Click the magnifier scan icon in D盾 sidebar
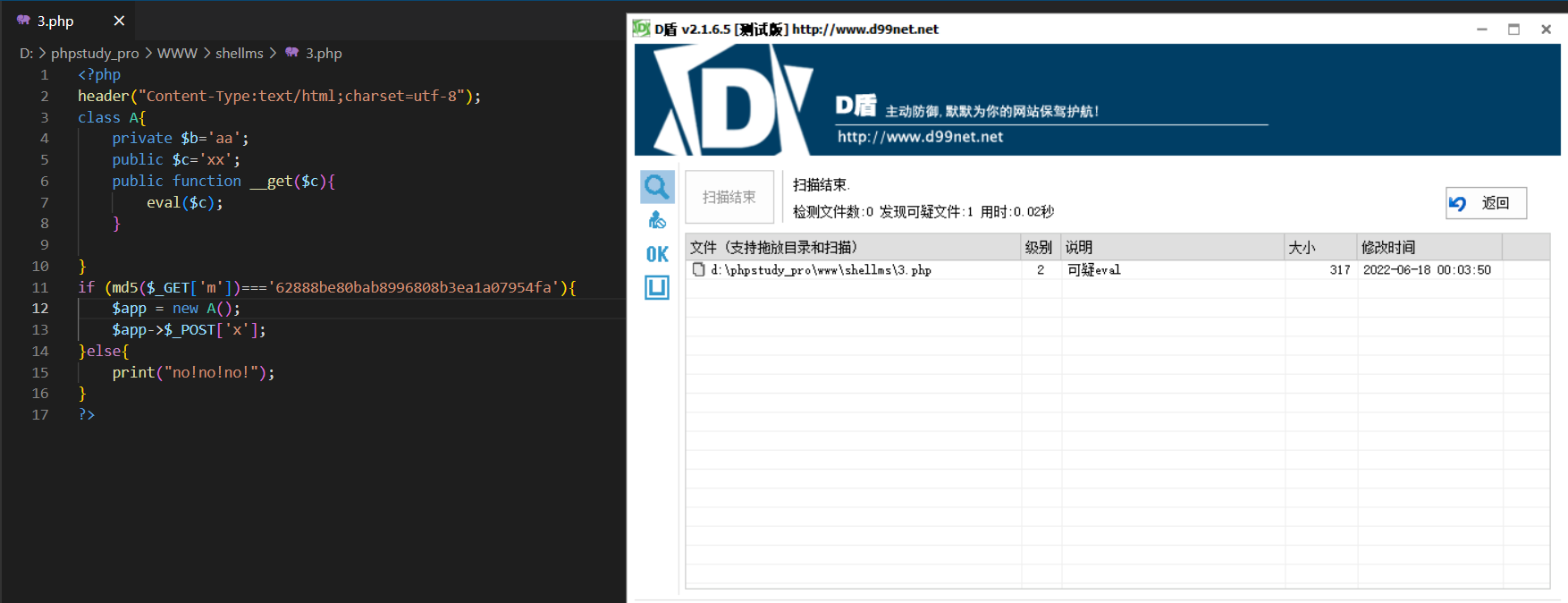This screenshot has width=1568, height=603. (657, 187)
